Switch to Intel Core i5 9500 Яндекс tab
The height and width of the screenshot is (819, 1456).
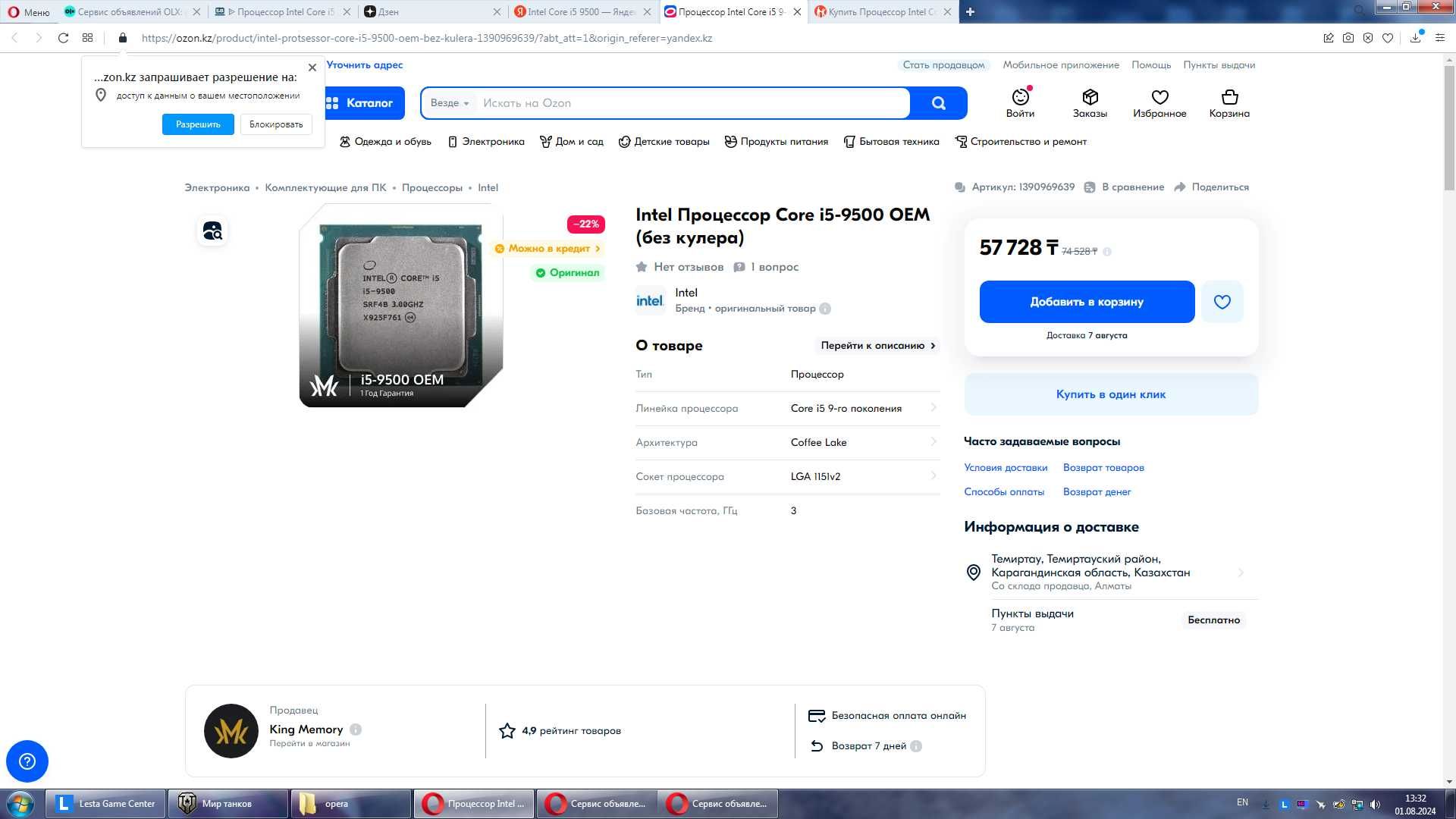[x=582, y=11]
